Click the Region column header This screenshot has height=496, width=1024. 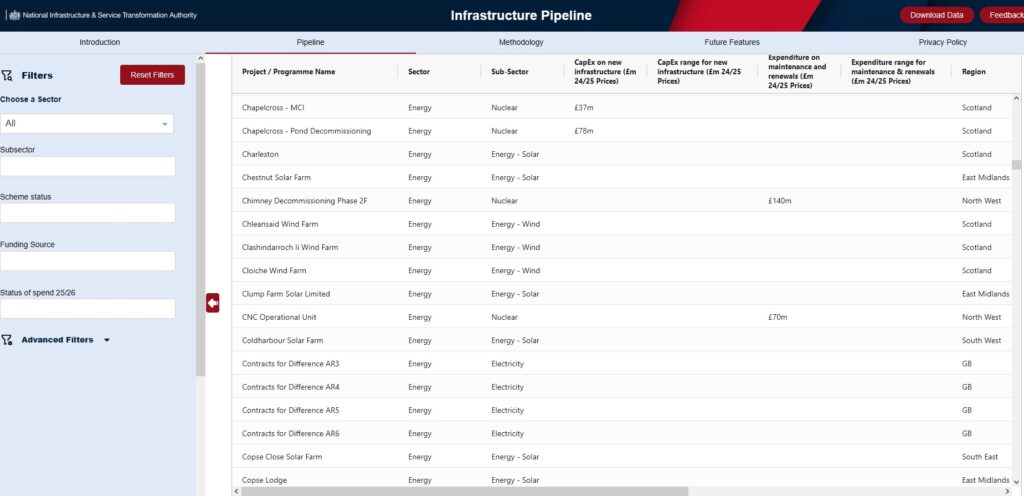coord(973,72)
